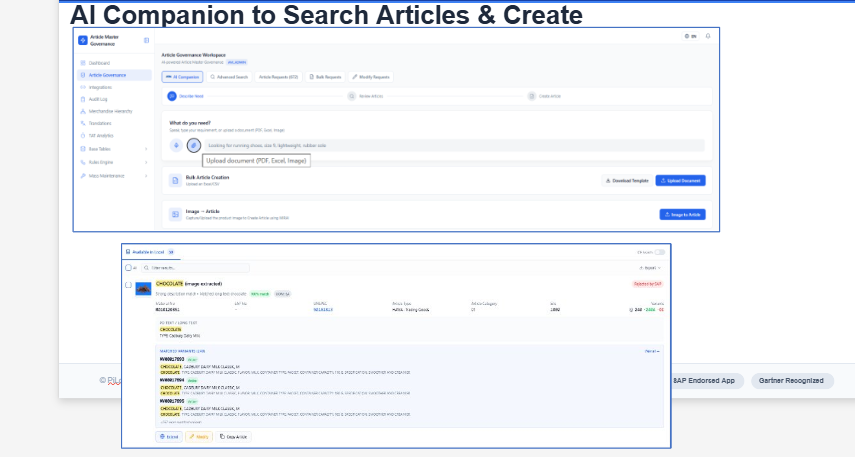Open the EN language selector
Viewport: 855px width, 457px height.
pyautogui.click(x=690, y=37)
